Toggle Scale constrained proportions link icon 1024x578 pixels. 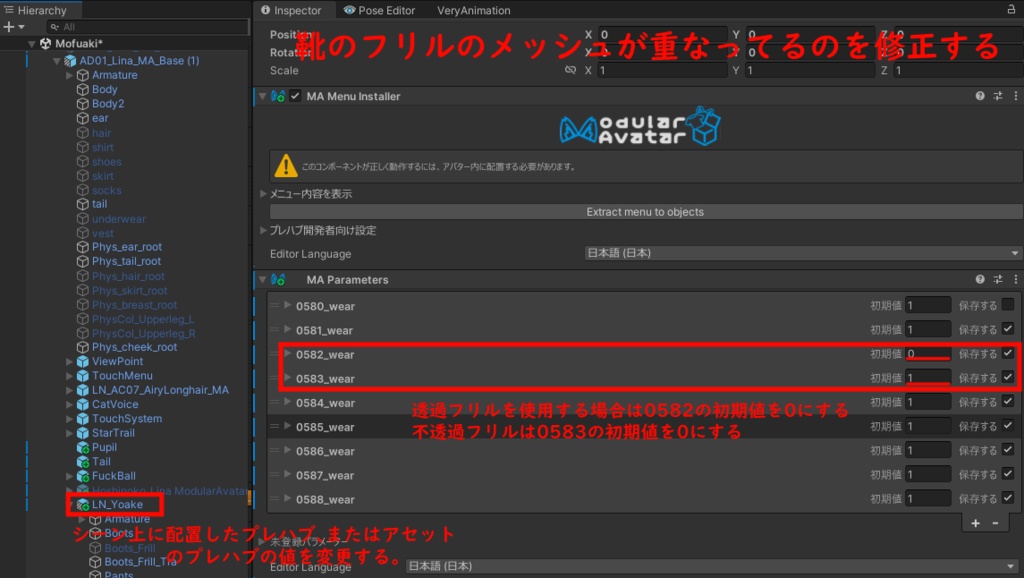coord(570,70)
